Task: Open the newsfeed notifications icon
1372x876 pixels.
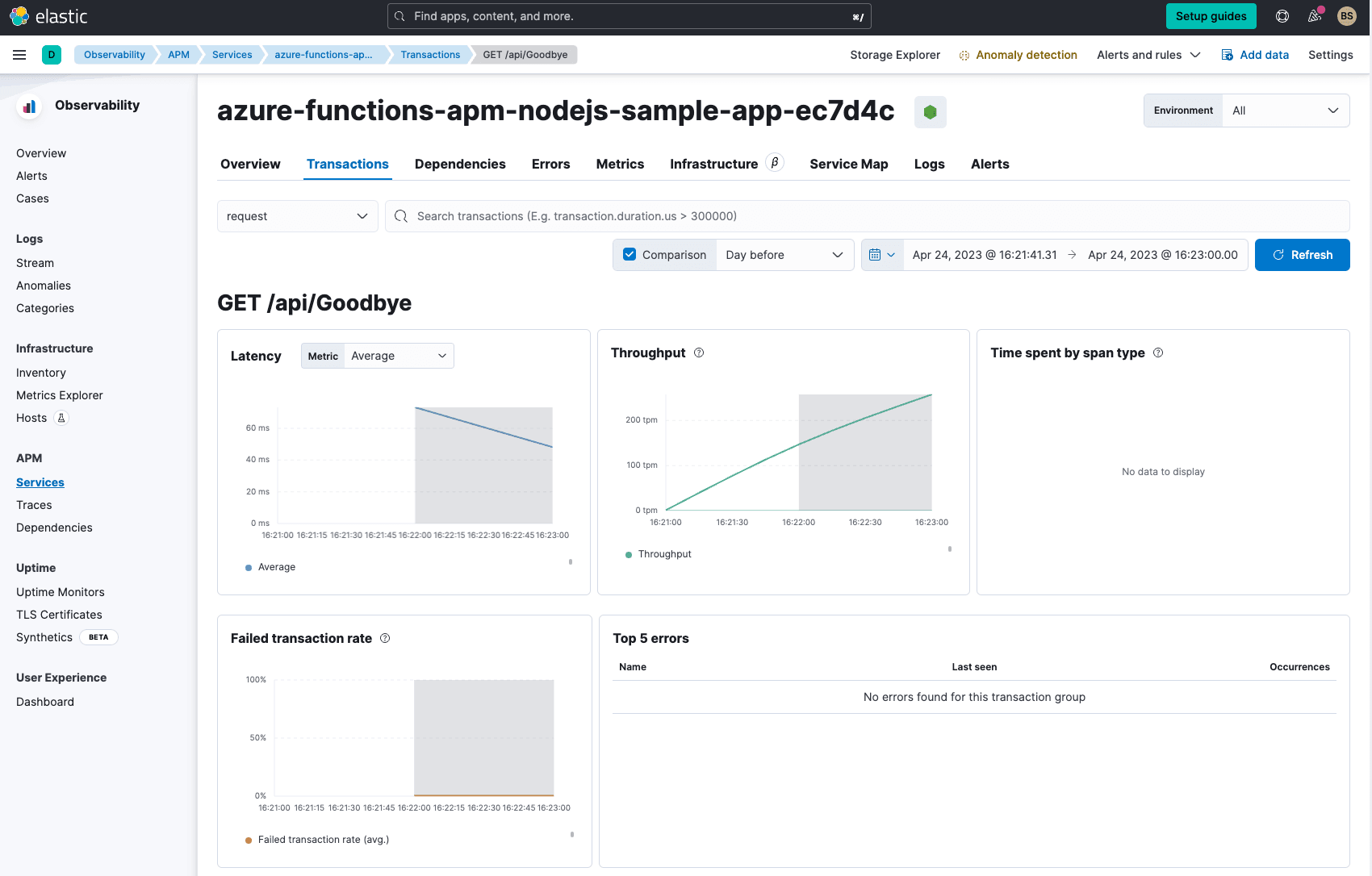Action: (1315, 16)
